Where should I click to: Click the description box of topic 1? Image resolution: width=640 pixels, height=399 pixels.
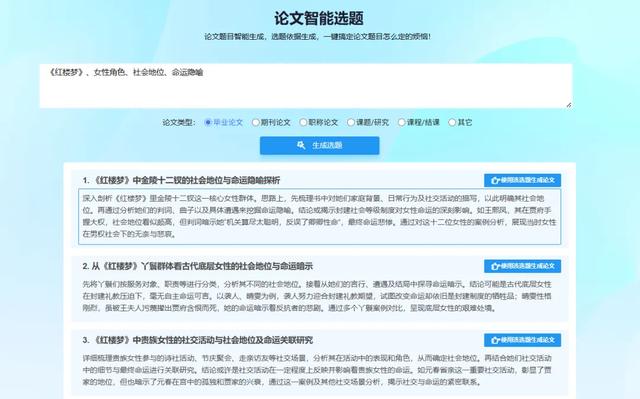[x=320, y=217]
